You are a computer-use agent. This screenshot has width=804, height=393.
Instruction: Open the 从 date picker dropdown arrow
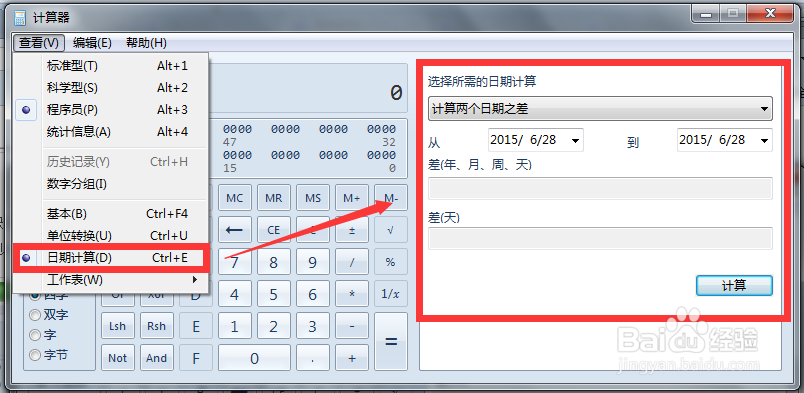tap(575, 140)
